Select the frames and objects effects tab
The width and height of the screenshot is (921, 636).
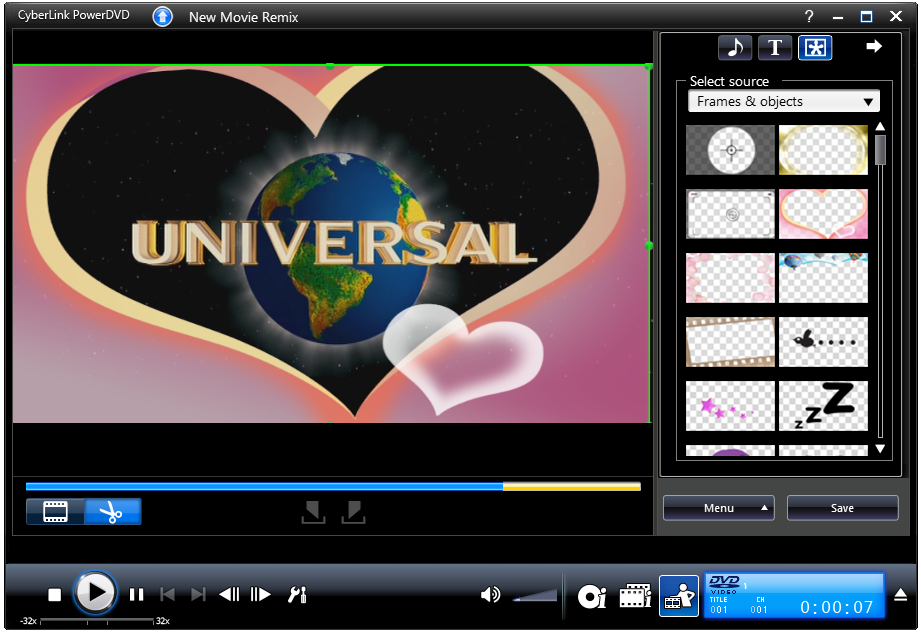point(815,48)
